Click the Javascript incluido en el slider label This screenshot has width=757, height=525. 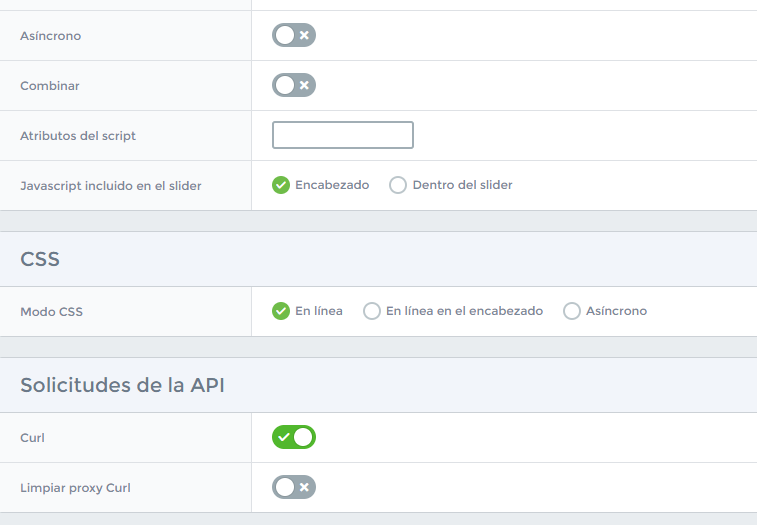tap(111, 186)
